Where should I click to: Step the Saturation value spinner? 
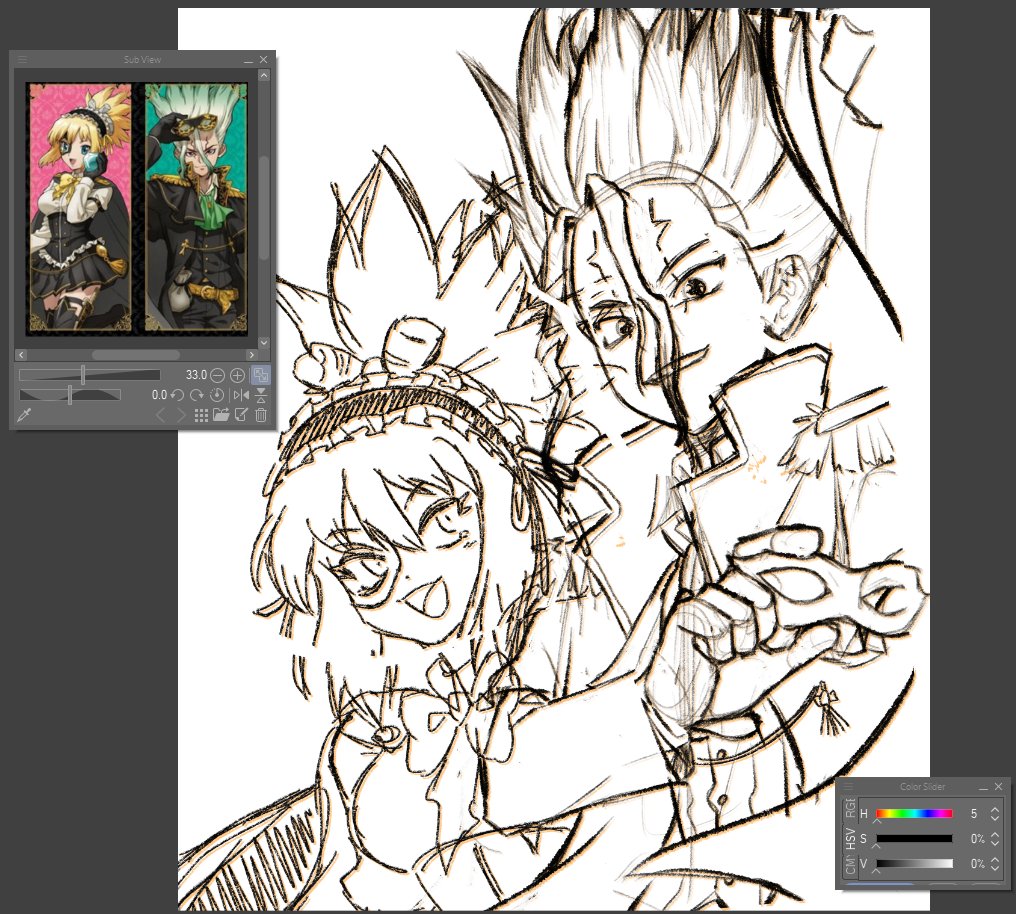(x=995, y=839)
